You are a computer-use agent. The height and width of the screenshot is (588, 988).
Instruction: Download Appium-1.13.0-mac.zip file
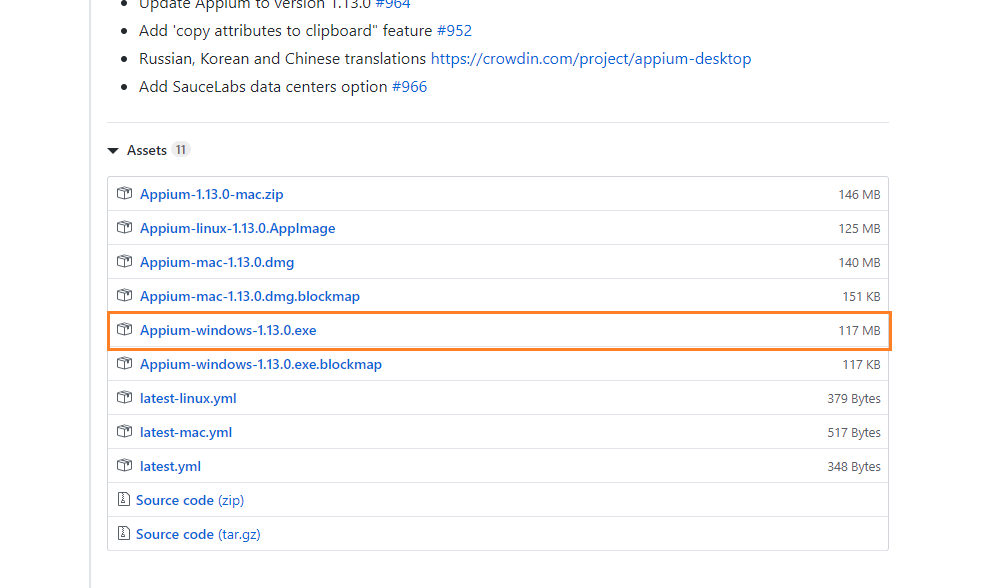(x=211, y=194)
